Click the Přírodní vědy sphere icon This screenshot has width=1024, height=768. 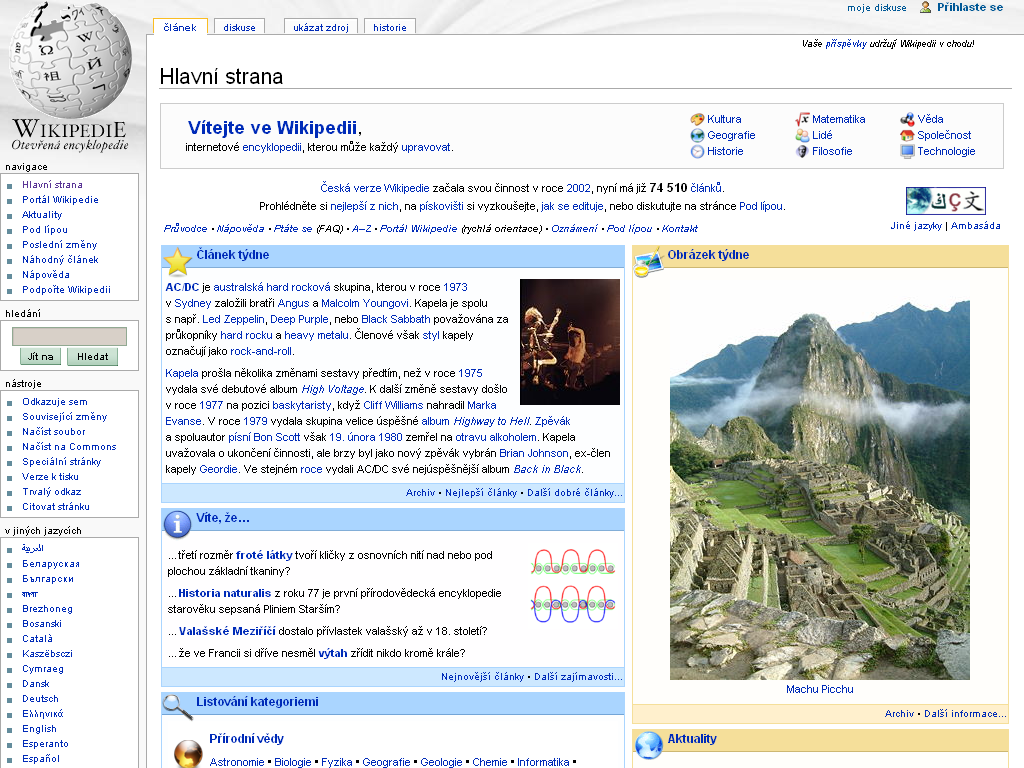click(x=188, y=753)
